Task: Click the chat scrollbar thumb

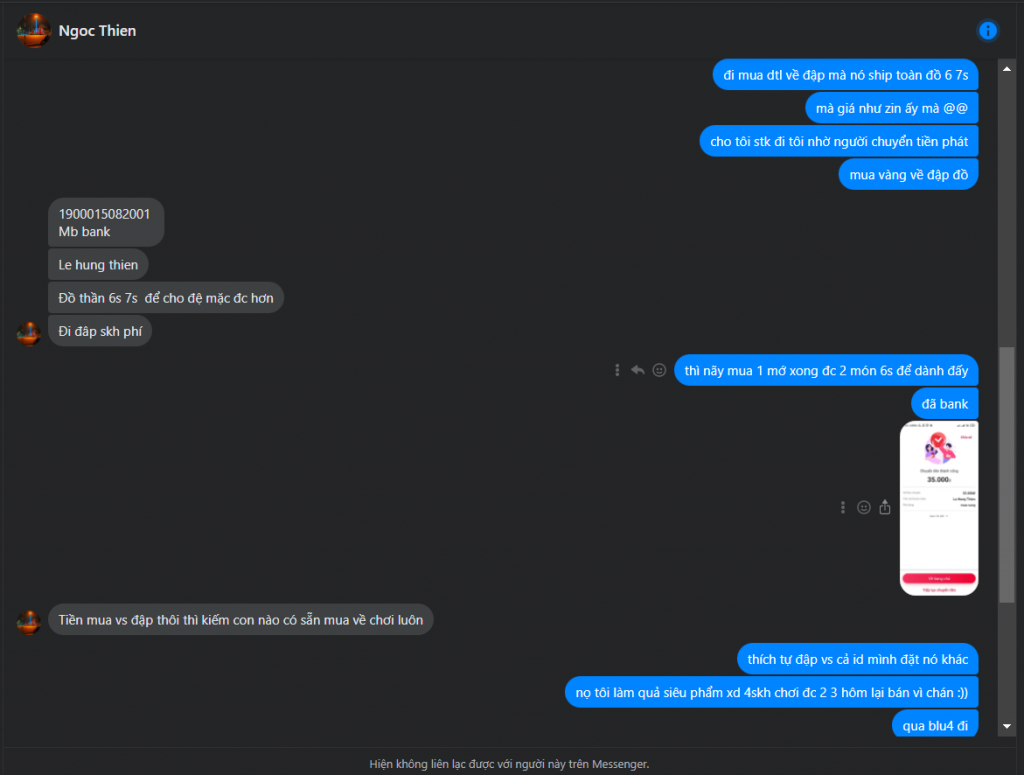Action: (x=1006, y=475)
